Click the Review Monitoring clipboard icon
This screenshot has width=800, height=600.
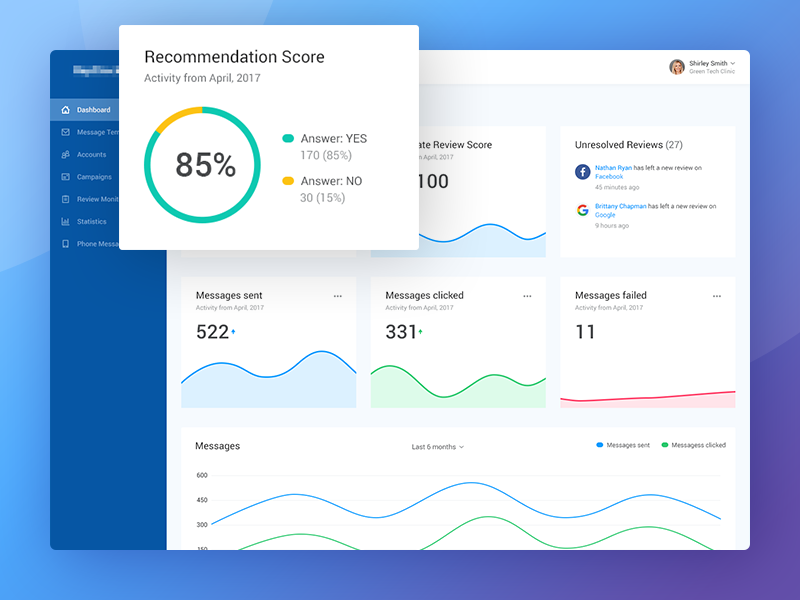pos(65,199)
